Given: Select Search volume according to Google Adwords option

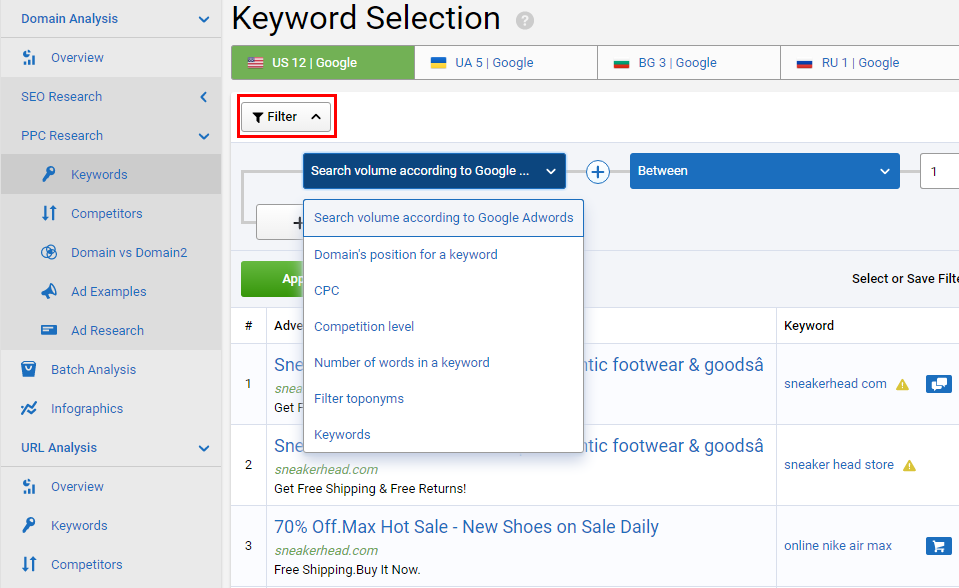Looking at the screenshot, I should (x=443, y=218).
